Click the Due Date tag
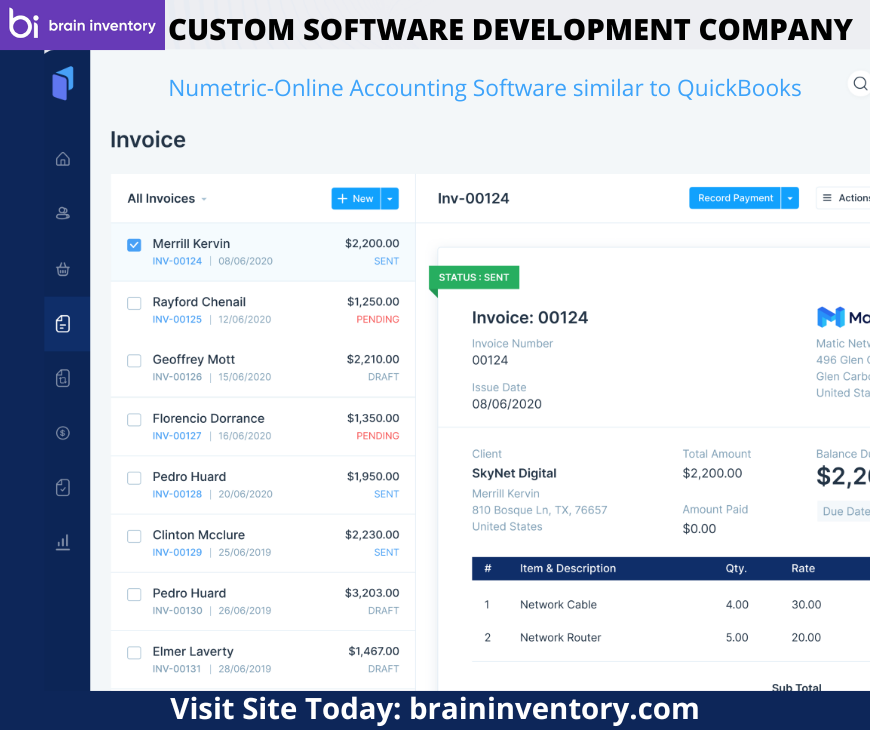Viewport: 870px width, 730px height. coord(844,511)
